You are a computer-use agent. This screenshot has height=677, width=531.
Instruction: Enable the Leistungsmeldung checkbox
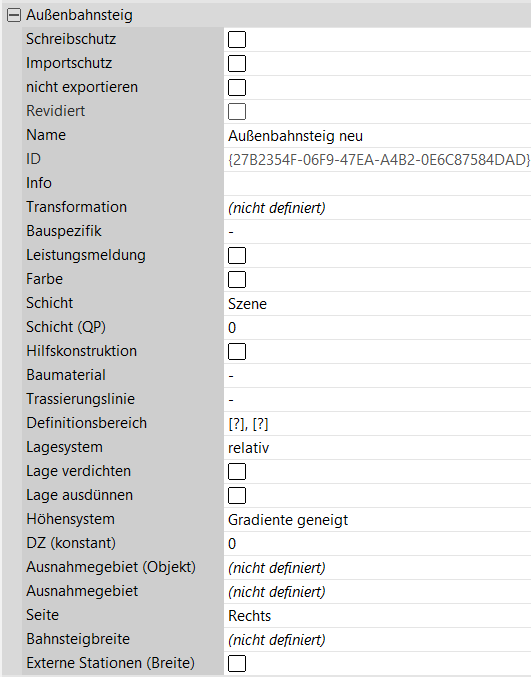pyautogui.click(x=237, y=255)
